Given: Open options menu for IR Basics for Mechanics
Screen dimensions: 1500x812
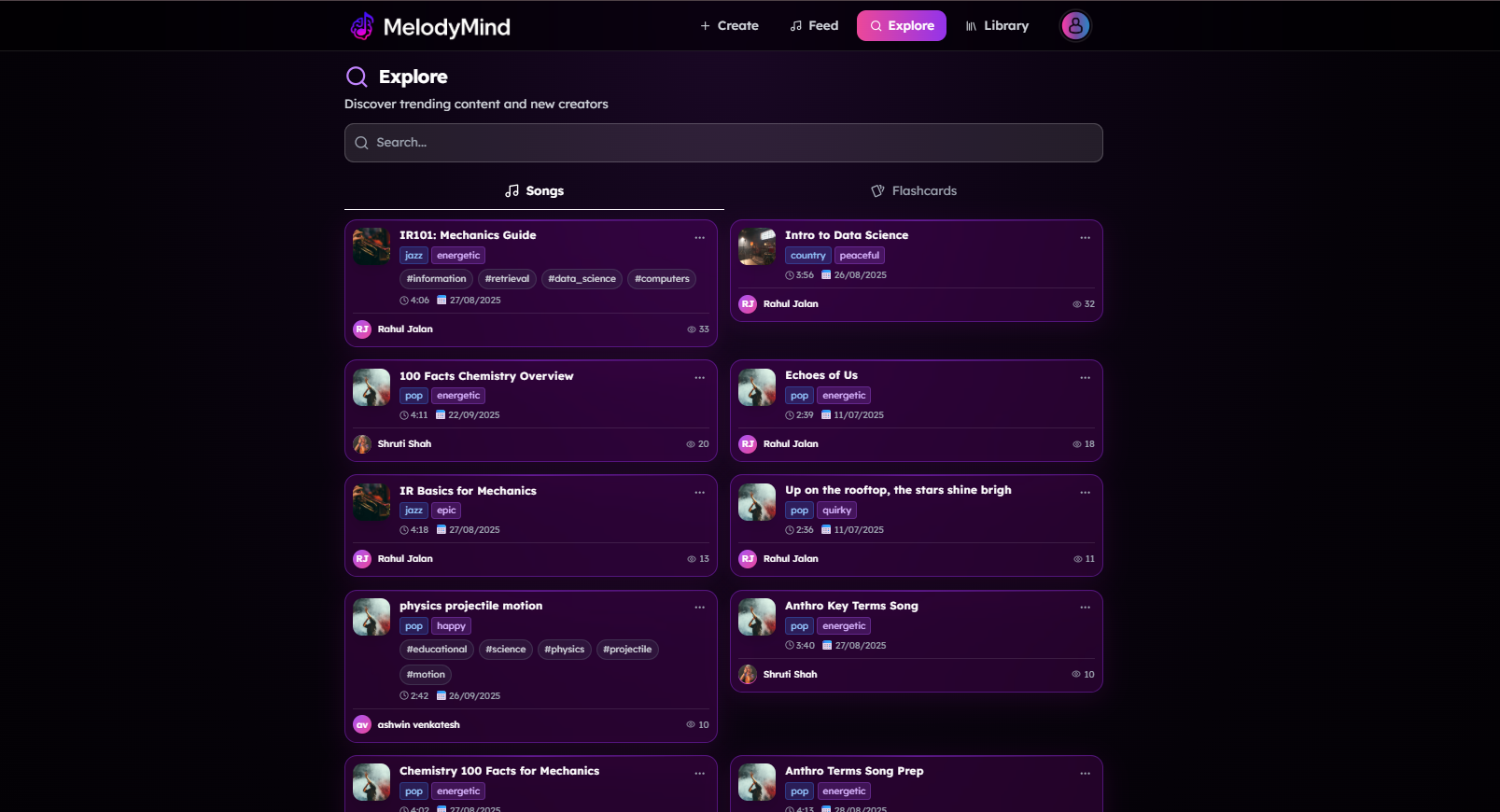Looking at the screenshot, I should pos(699,493).
